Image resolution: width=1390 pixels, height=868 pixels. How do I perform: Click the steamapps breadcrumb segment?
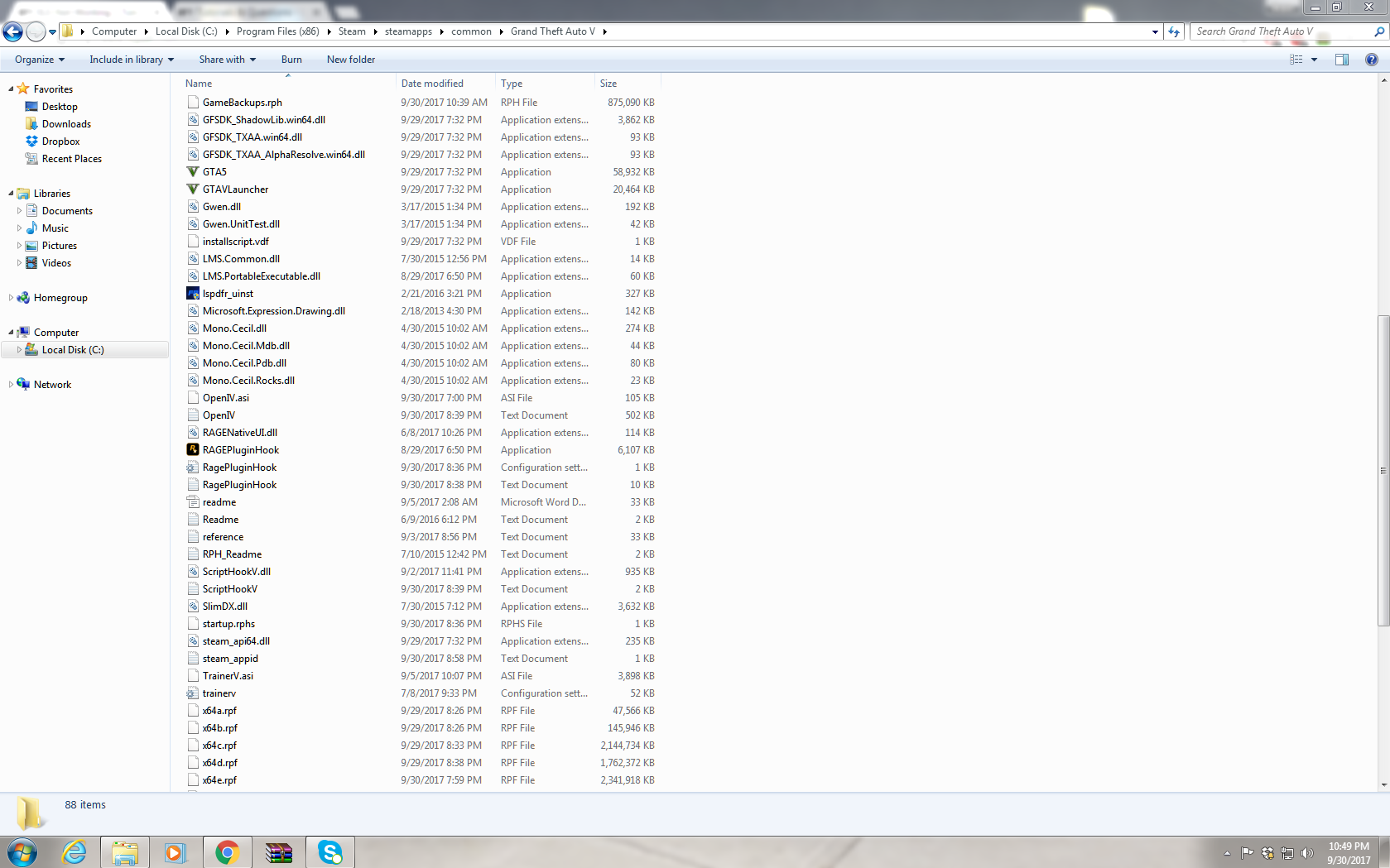click(x=408, y=31)
